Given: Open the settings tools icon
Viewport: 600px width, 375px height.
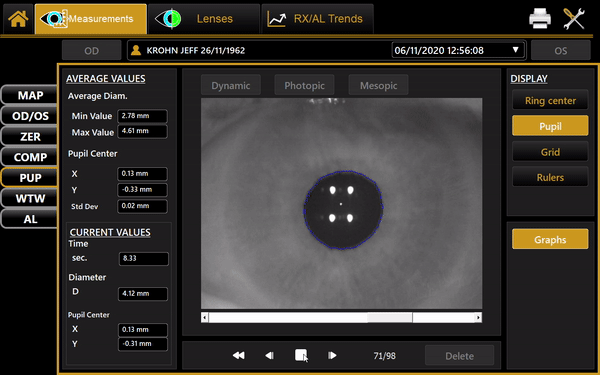Looking at the screenshot, I should coord(574,18).
